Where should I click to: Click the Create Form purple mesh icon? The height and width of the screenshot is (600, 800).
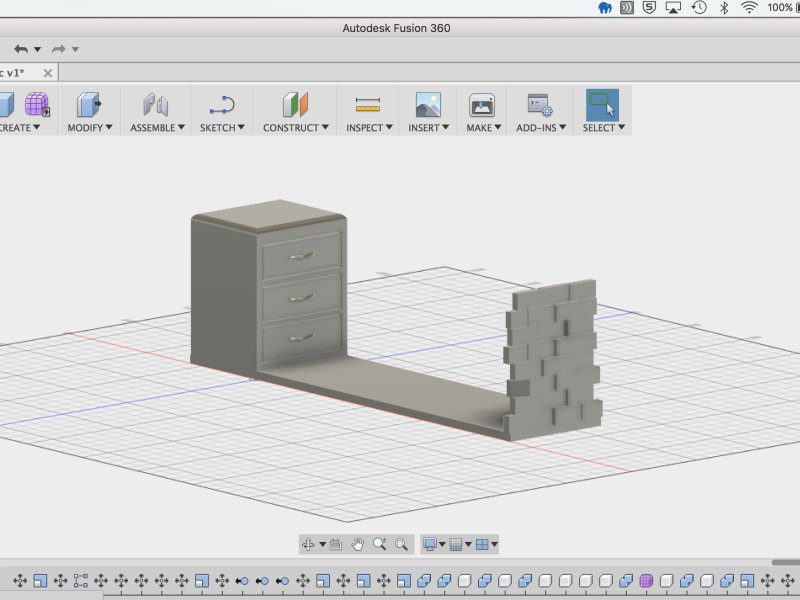coord(37,105)
